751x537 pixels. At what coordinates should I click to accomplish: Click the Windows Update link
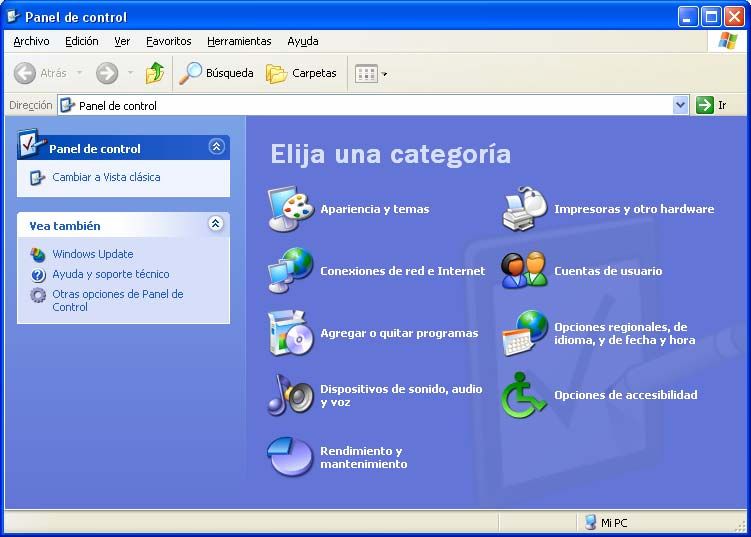[93, 254]
